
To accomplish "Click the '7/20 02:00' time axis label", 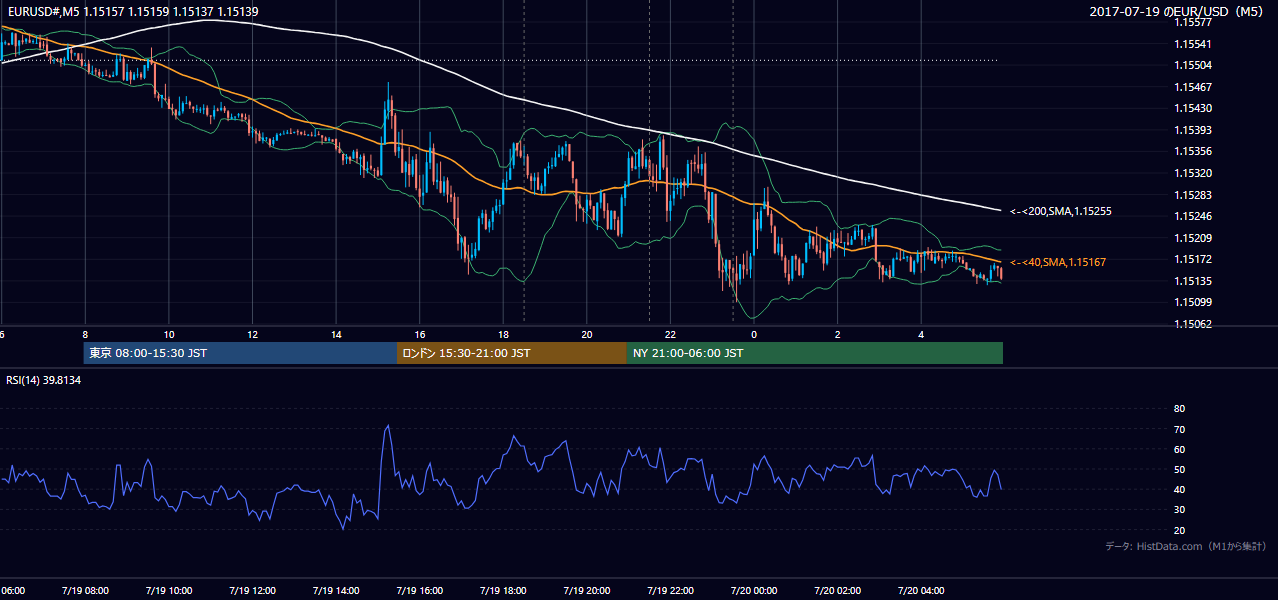I will click(x=838, y=591).
